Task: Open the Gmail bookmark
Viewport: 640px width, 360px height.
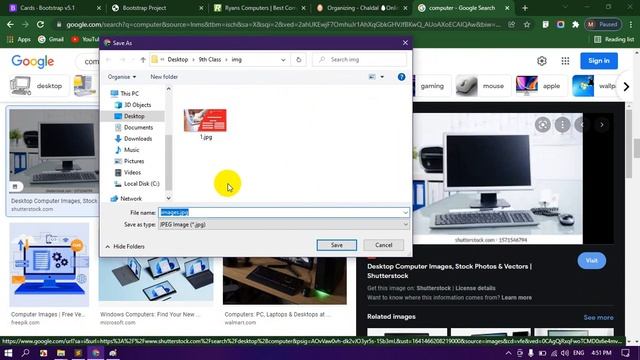Action: pyautogui.click(x=51, y=39)
